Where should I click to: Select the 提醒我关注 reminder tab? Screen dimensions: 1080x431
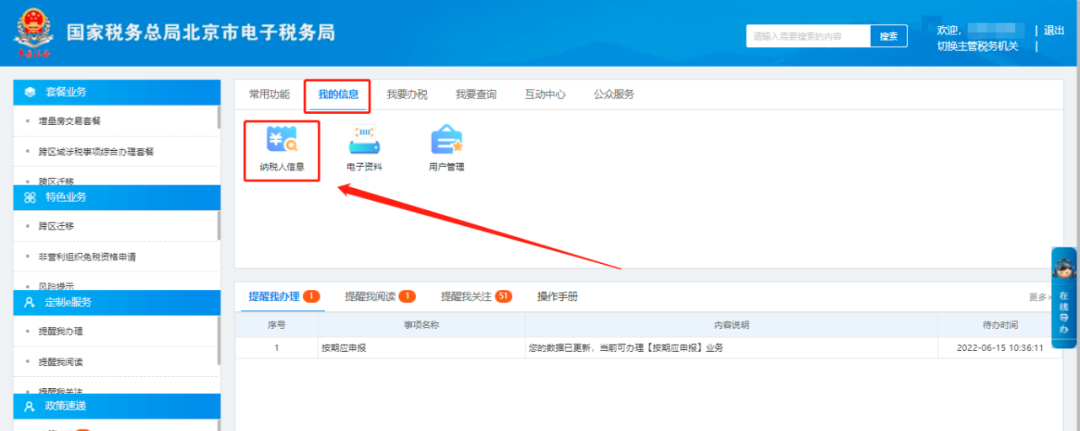[x=477, y=297]
